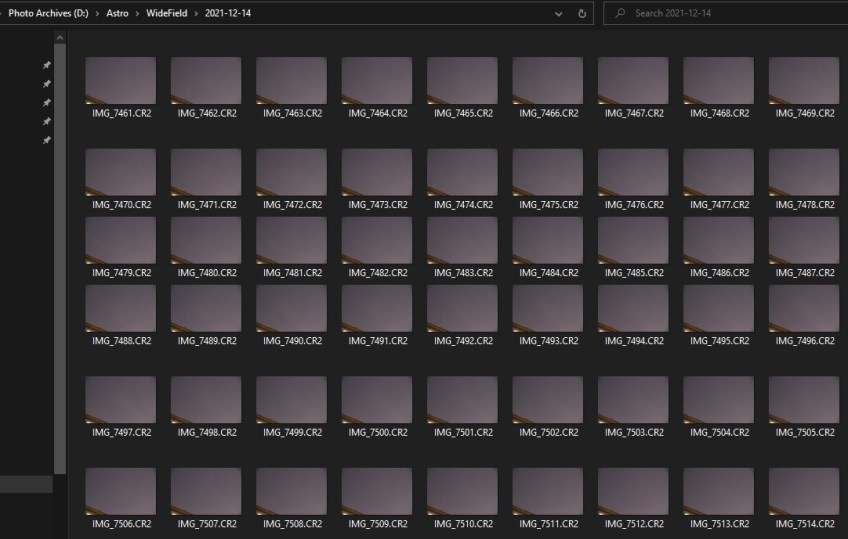Expand the chevron after WideField in breadcrumb
This screenshot has height=539, width=848.
[x=197, y=14]
